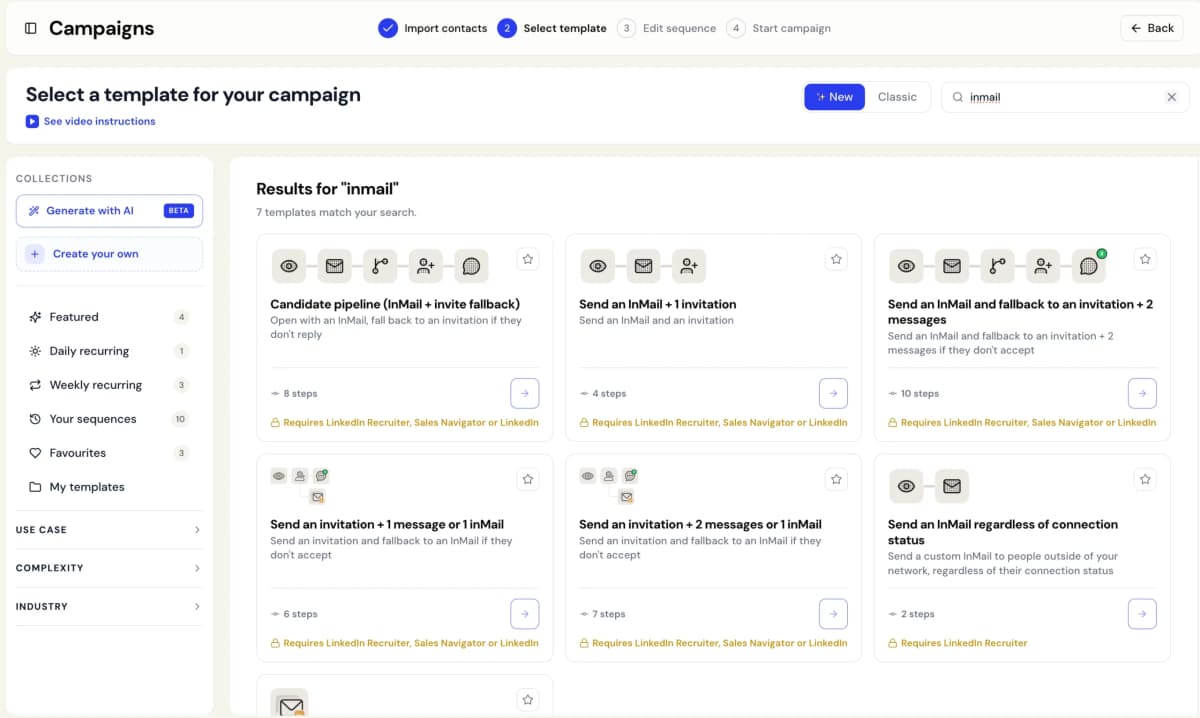Favourite the Candidate pipeline template with its star
This screenshot has height=718, width=1200.
tap(528, 259)
